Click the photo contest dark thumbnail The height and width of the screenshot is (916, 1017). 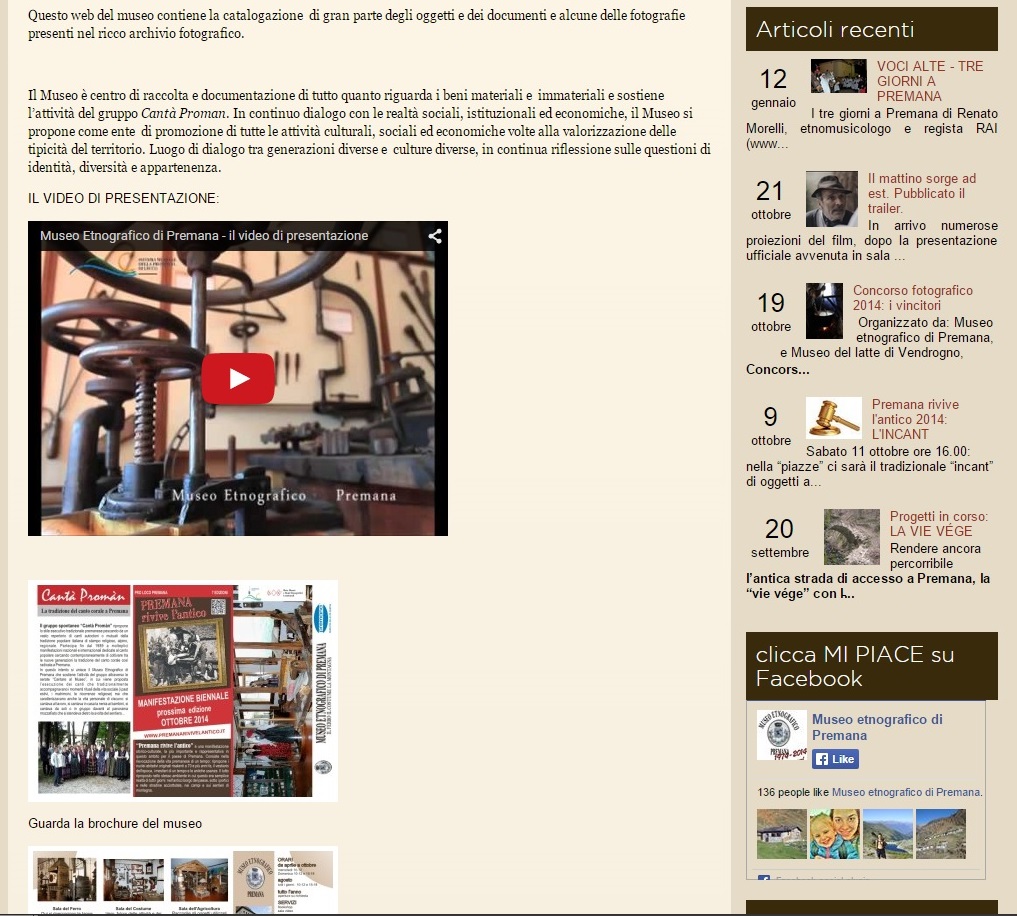[x=824, y=310]
